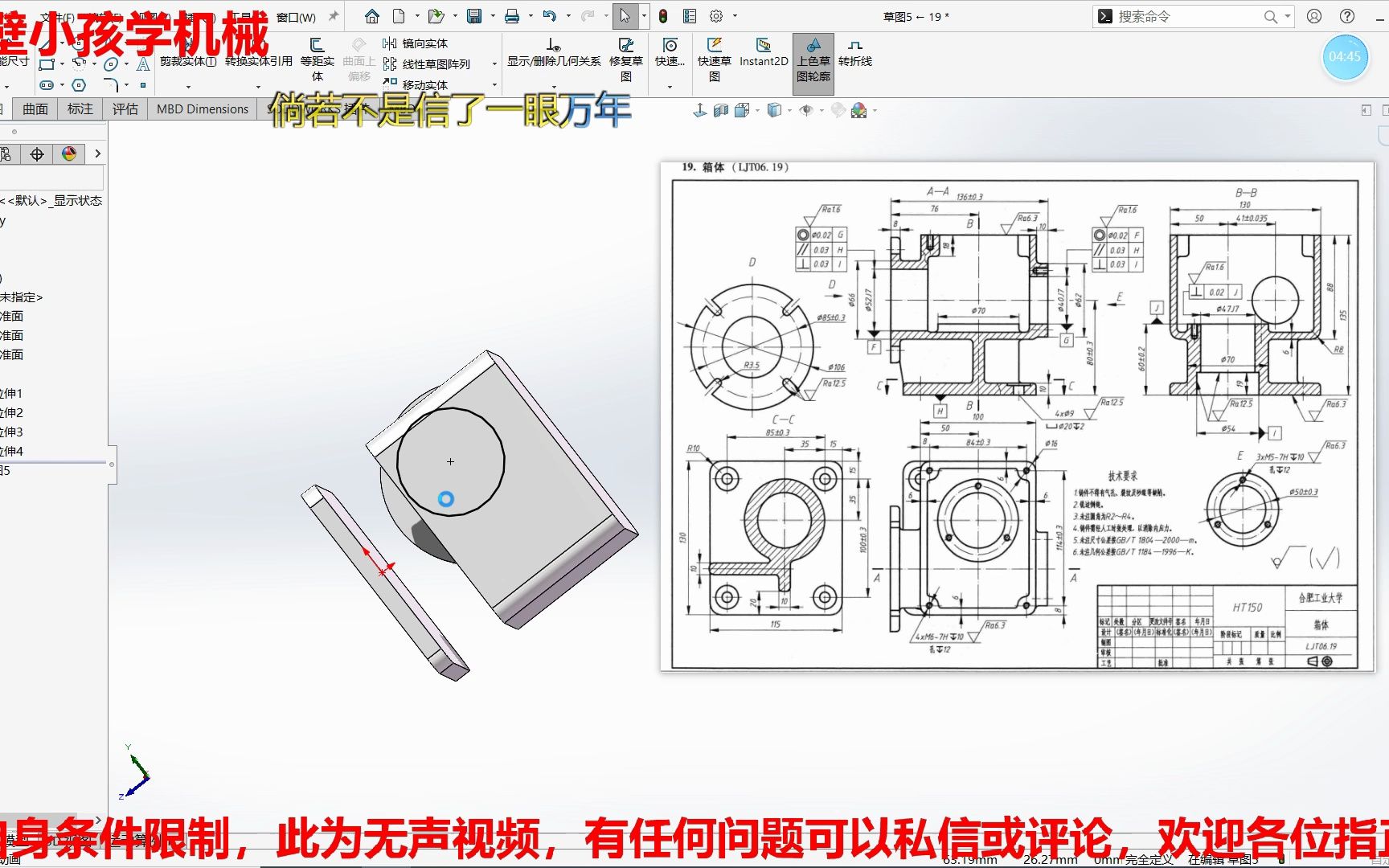Select the Ellipse sketch tool

point(111,64)
